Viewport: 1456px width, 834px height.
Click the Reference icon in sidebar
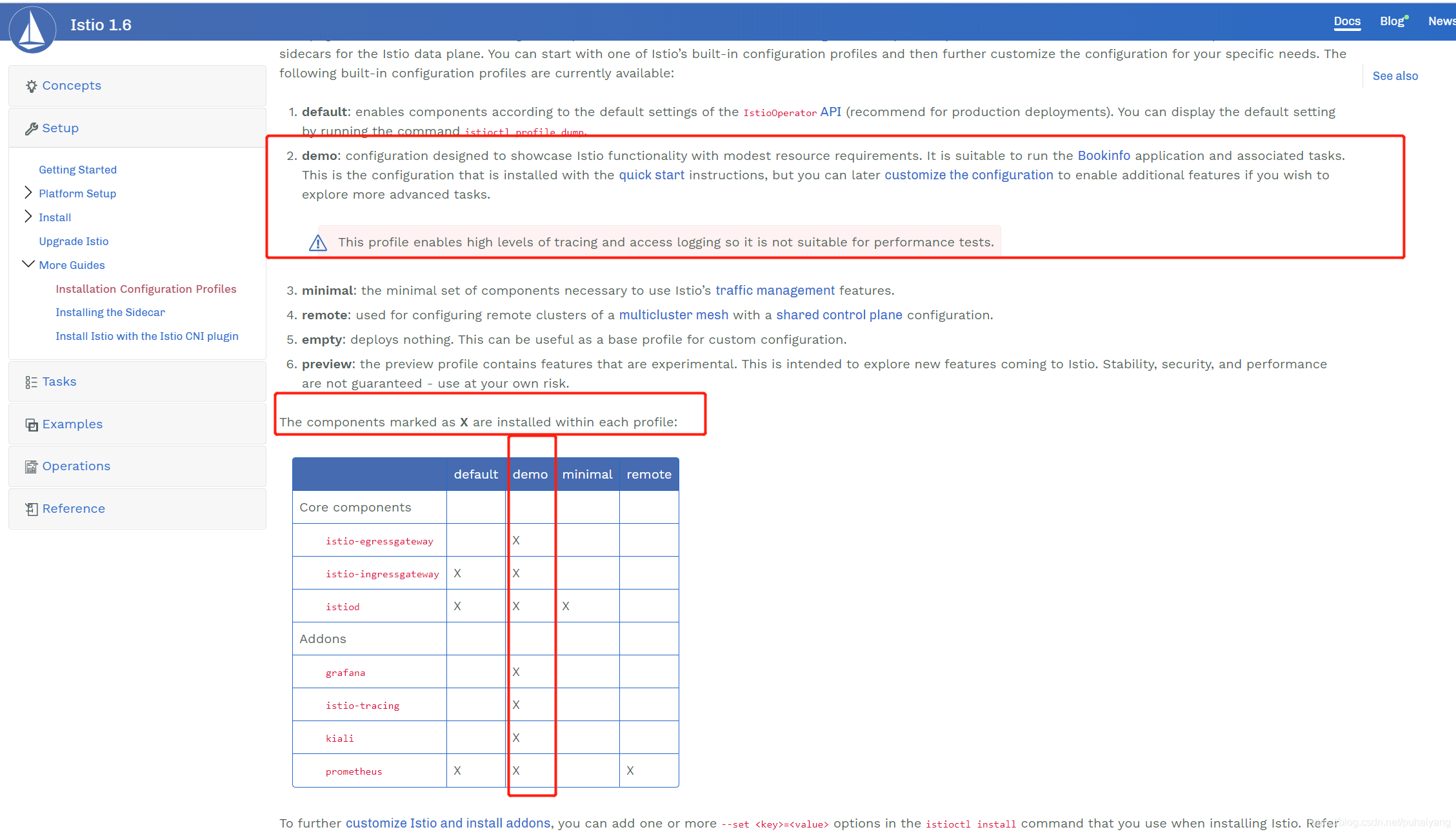click(31, 509)
